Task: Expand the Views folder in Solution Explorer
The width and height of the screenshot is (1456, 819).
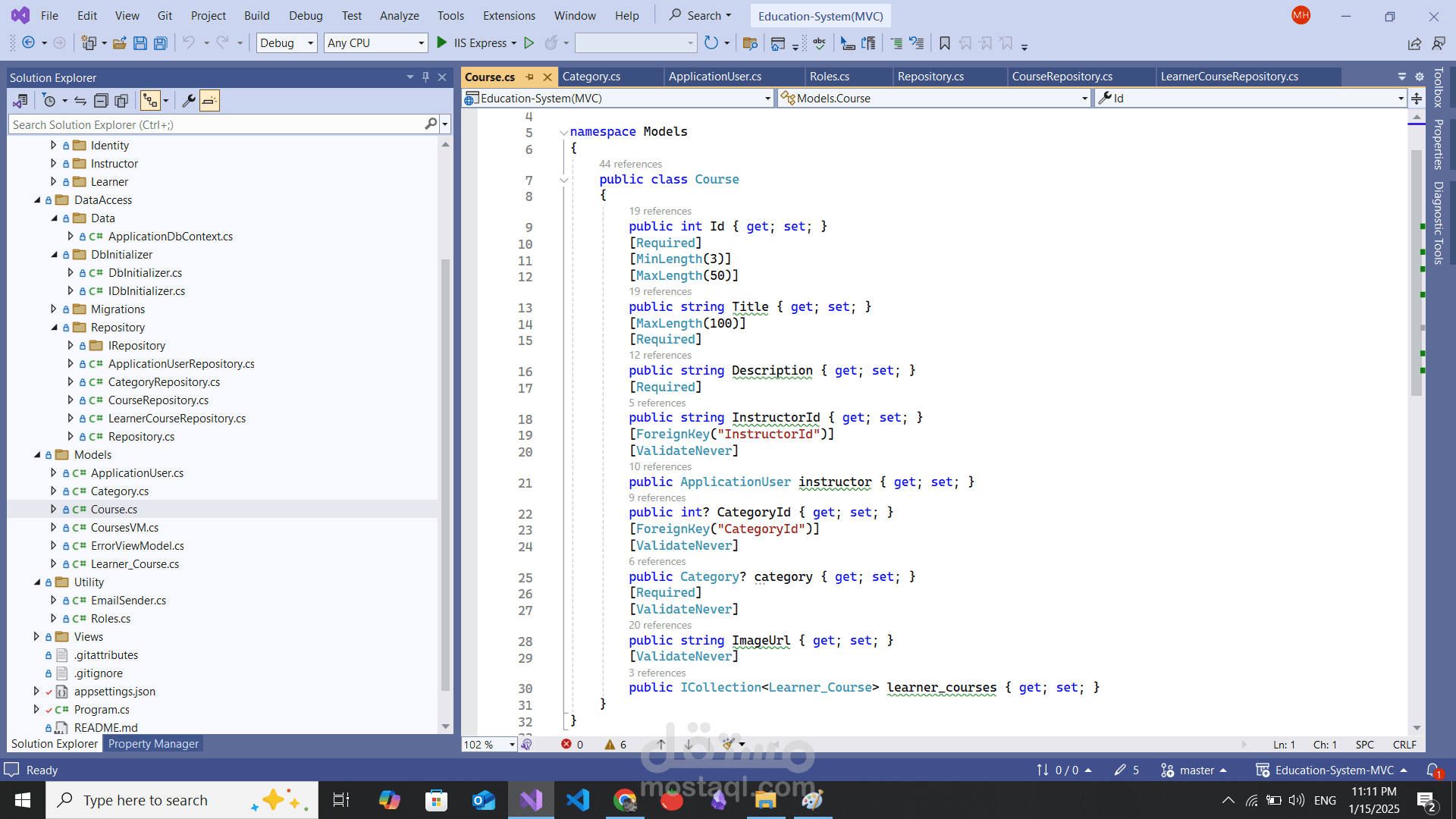Action: [x=36, y=637]
